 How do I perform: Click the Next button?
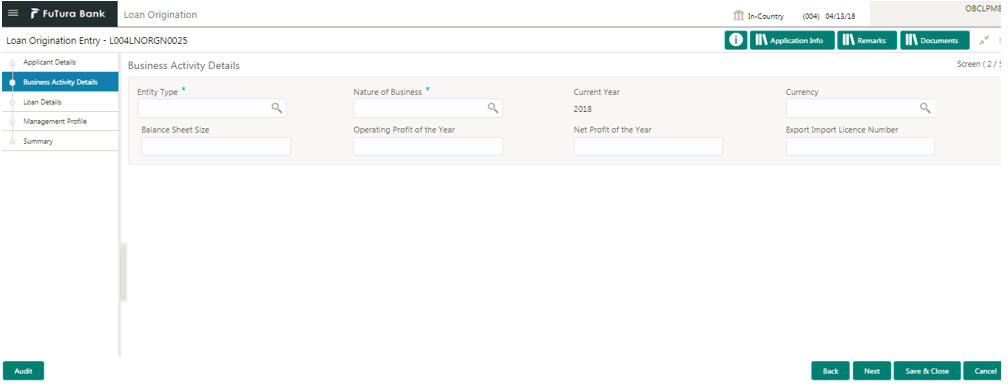click(872, 371)
